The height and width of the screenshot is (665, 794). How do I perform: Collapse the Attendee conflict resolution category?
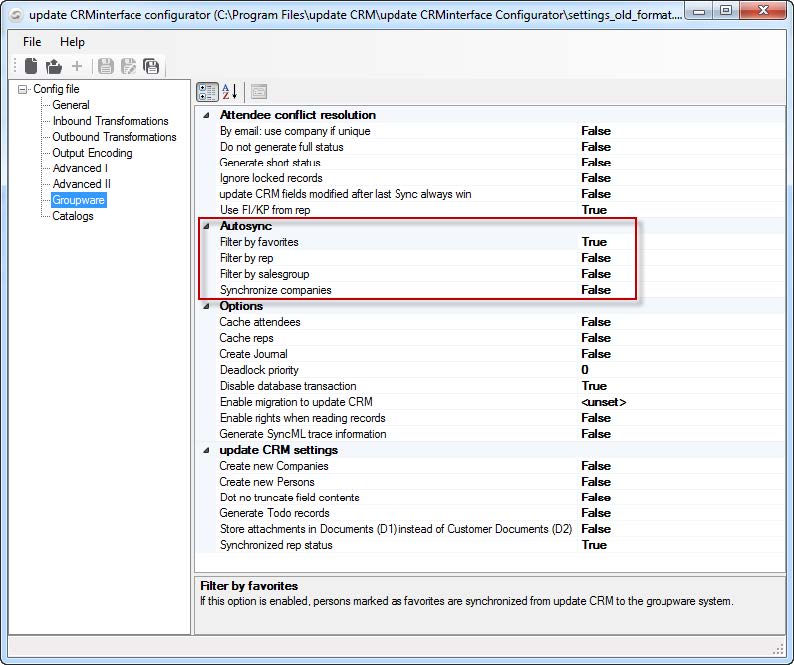coord(206,115)
